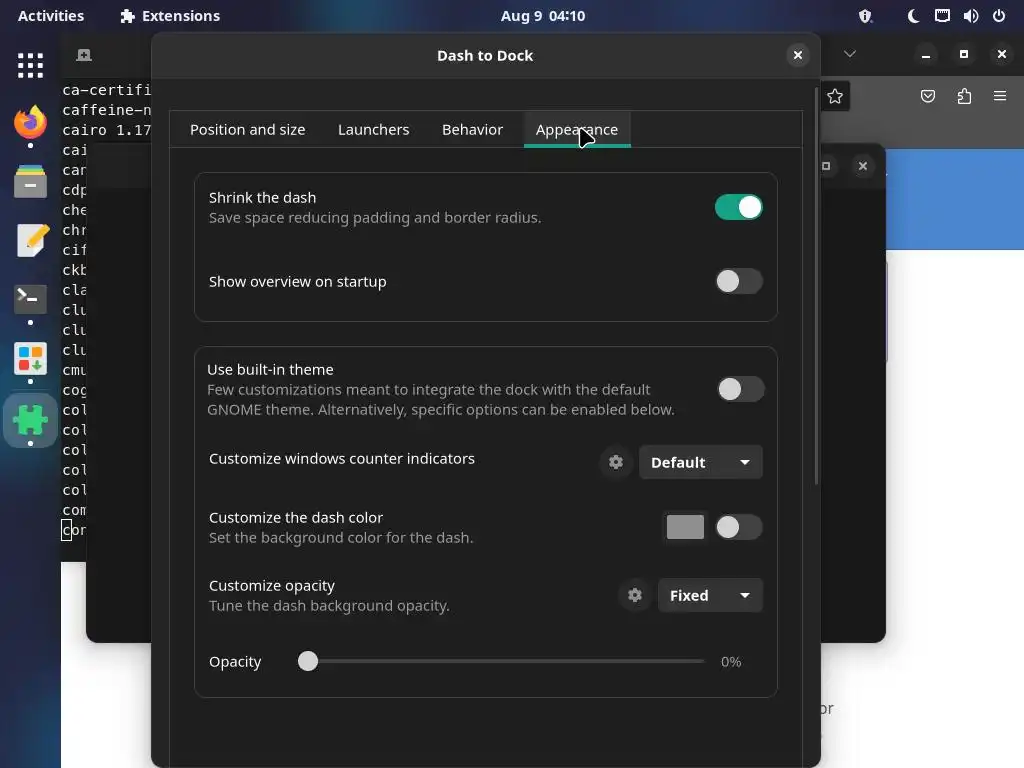The image size is (1024, 768).
Task: Open Firefox extensions puzzle icon
Action: tap(964, 97)
